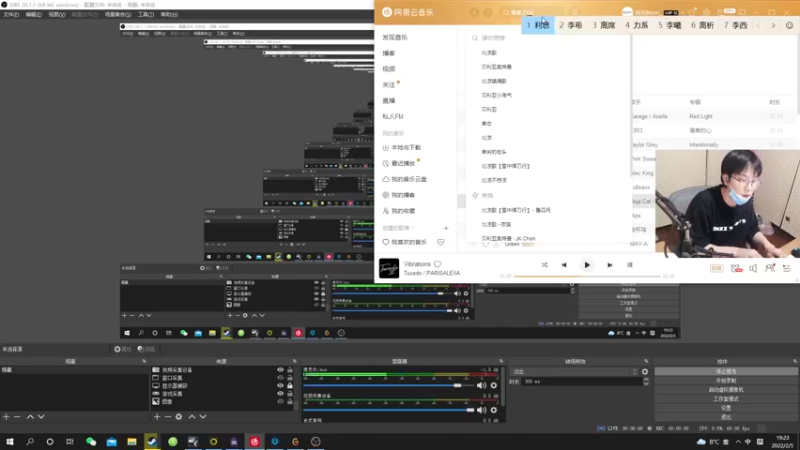Click exit button in OBS controls

tap(726, 417)
